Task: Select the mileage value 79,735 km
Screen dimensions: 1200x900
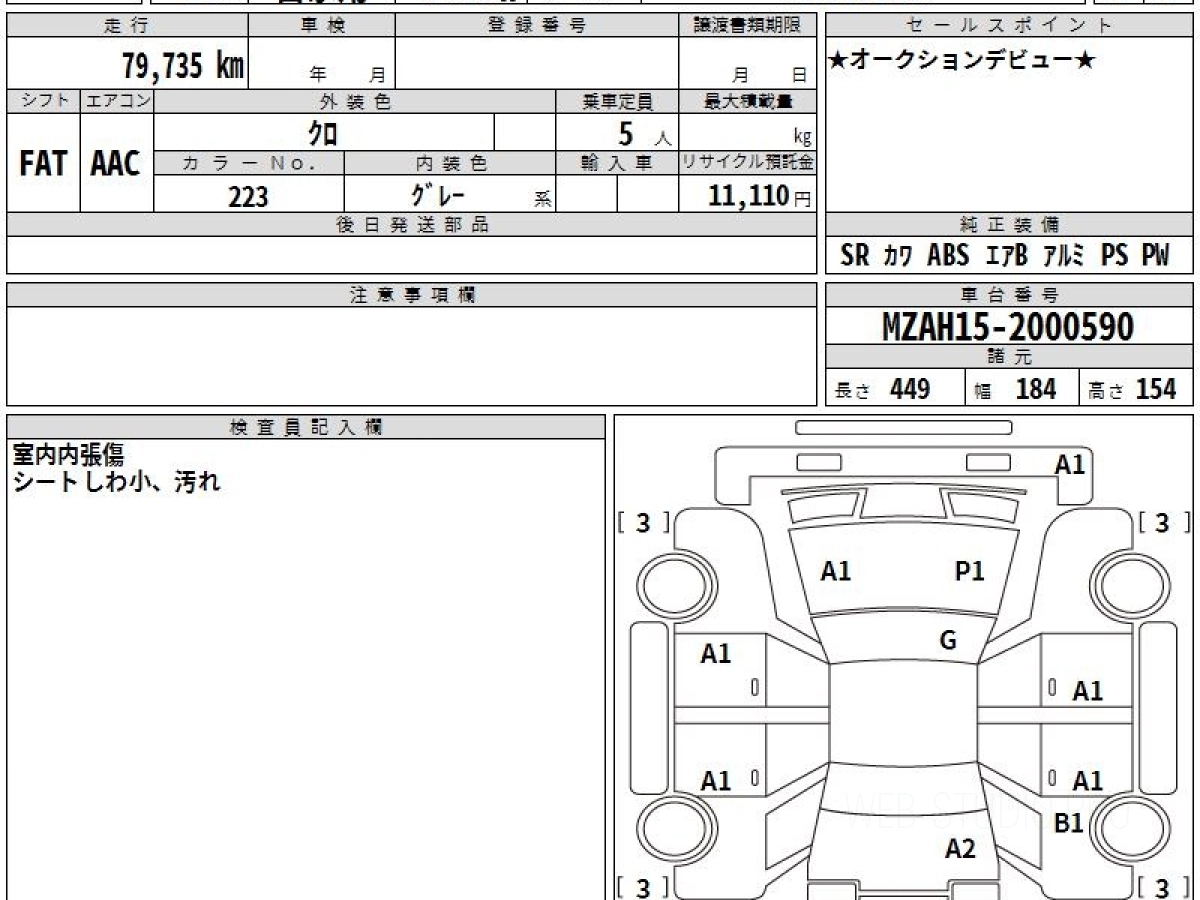Action: 183,66
